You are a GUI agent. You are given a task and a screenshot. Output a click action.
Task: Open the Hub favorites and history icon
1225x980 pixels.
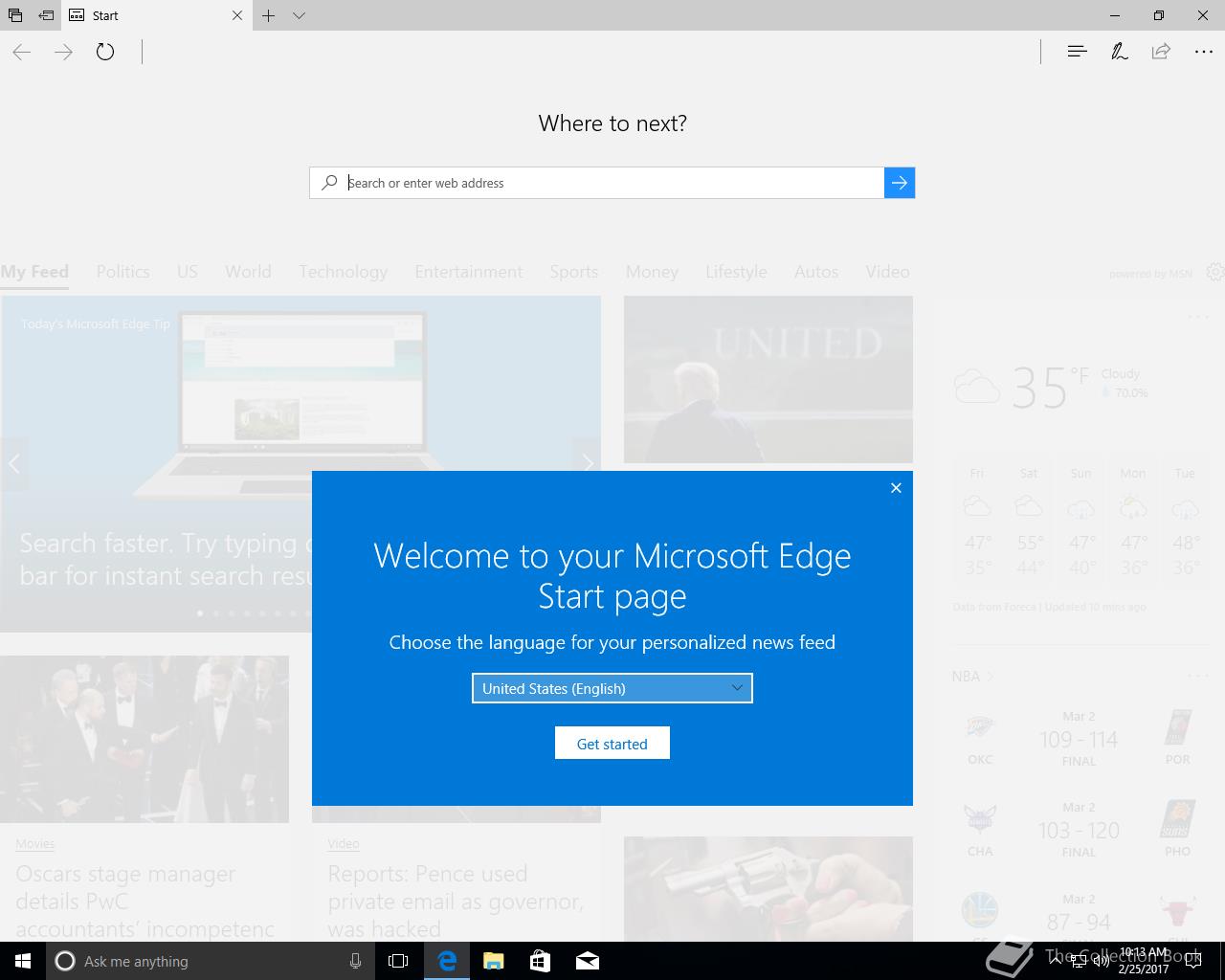[x=1077, y=52]
